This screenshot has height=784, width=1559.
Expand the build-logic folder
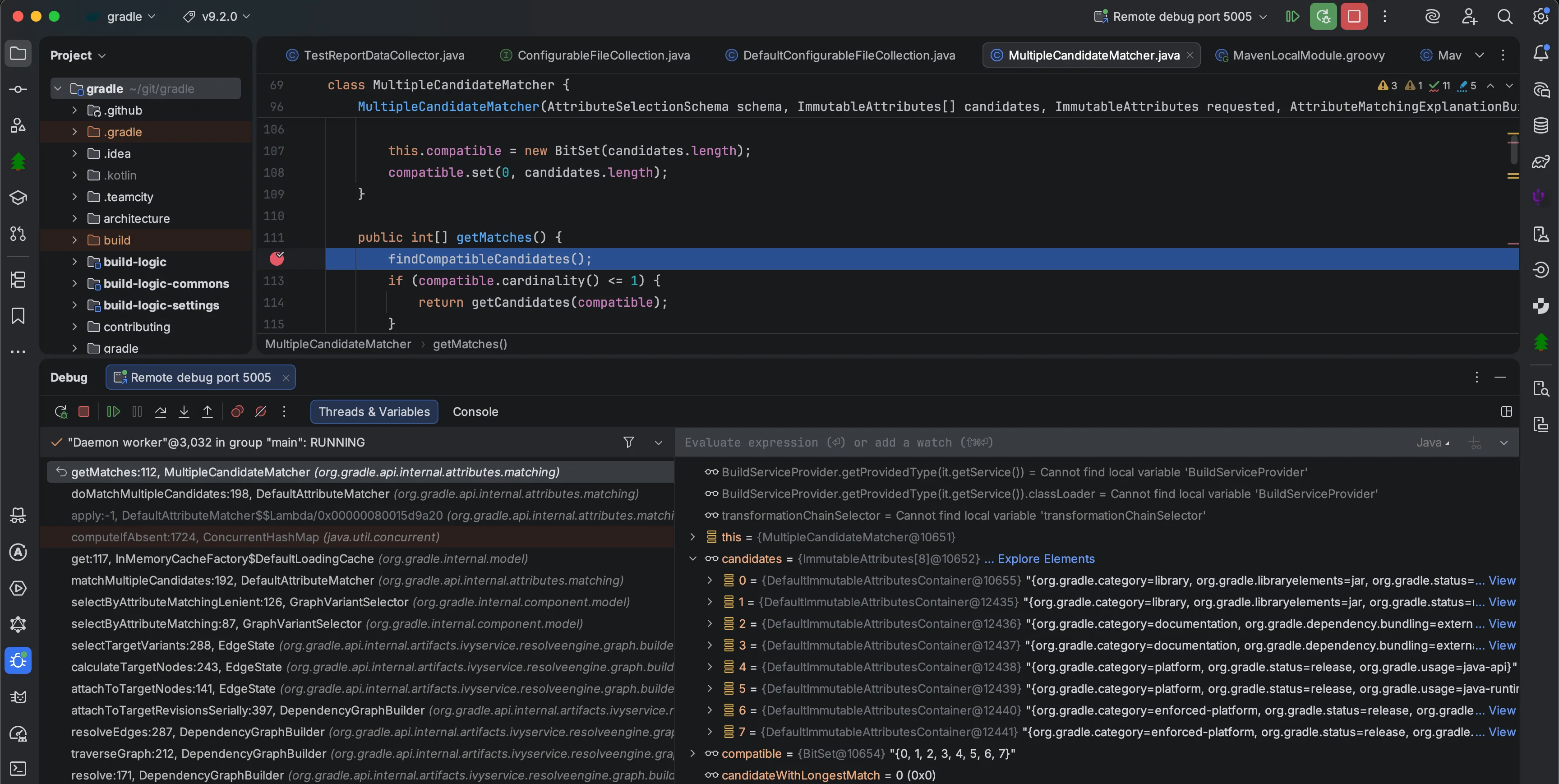74,262
